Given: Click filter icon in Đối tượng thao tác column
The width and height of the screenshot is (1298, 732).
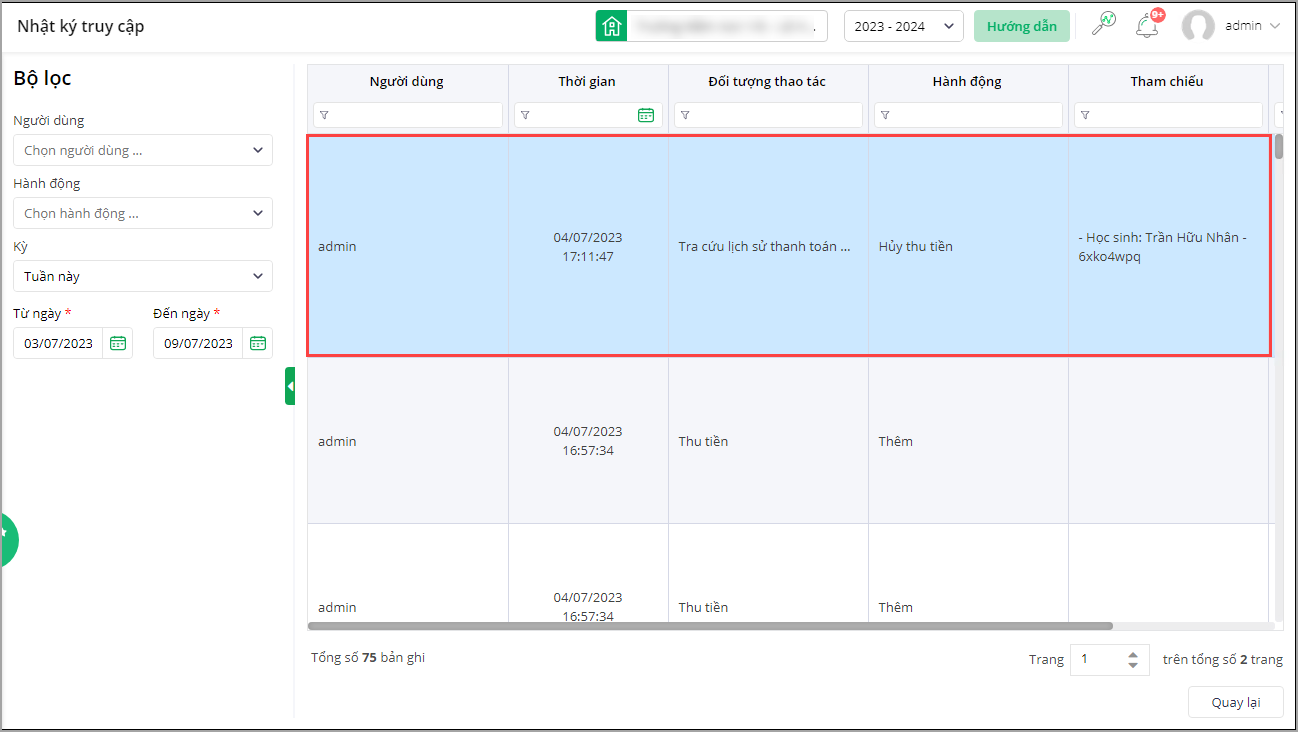Looking at the screenshot, I should (685, 115).
